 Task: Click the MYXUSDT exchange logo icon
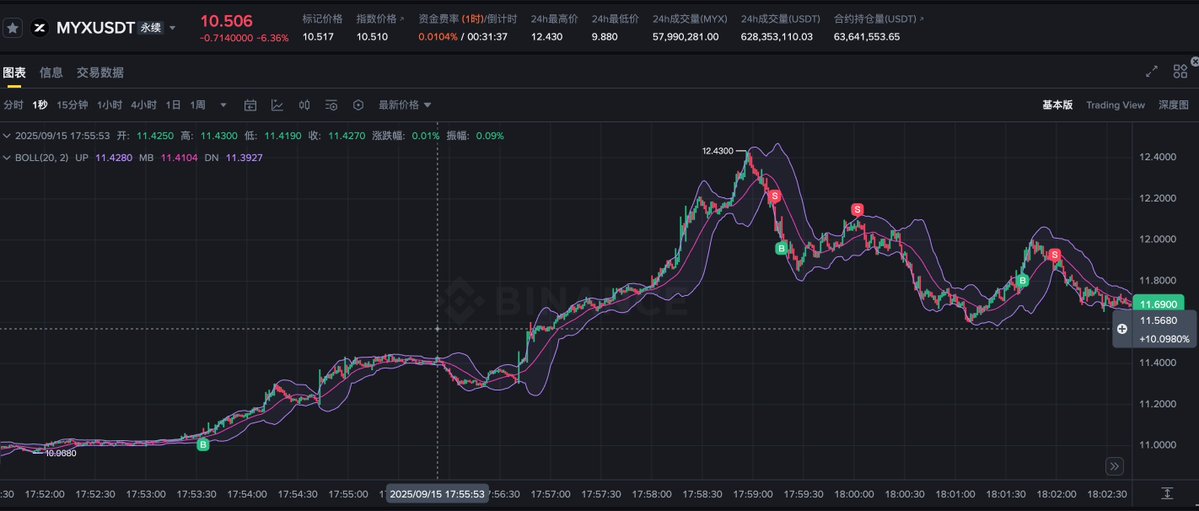pos(40,28)
